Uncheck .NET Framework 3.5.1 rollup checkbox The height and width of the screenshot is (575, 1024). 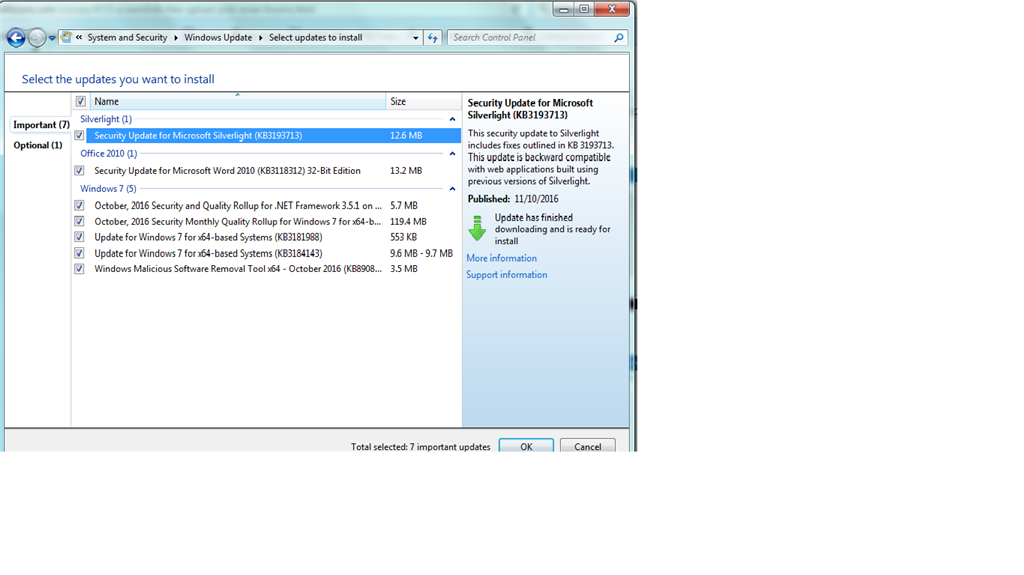(79, 205)
